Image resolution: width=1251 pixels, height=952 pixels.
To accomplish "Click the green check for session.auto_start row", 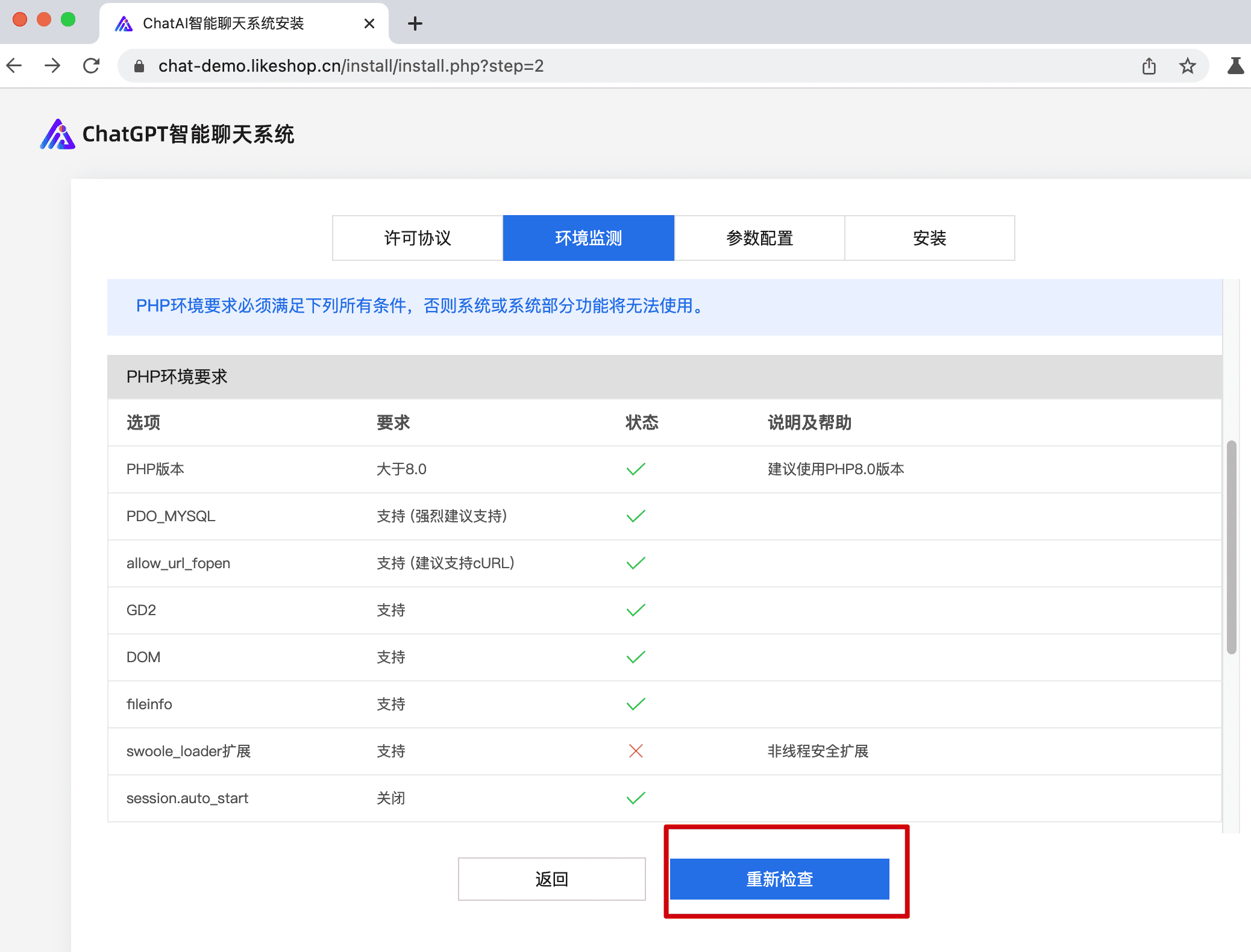I will coord(636,798).
